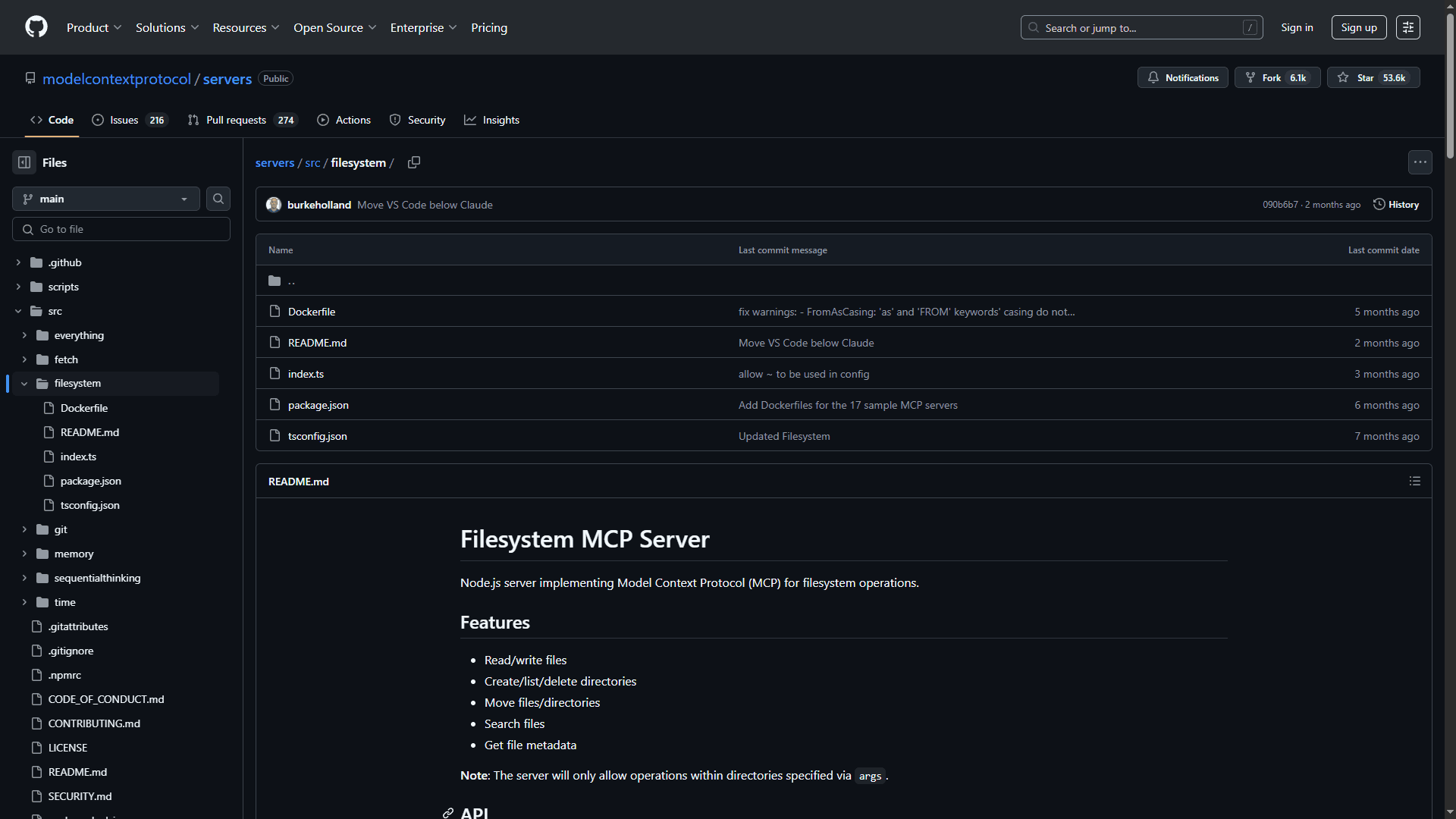Collapse the src folder chevron

pos(18,311)
